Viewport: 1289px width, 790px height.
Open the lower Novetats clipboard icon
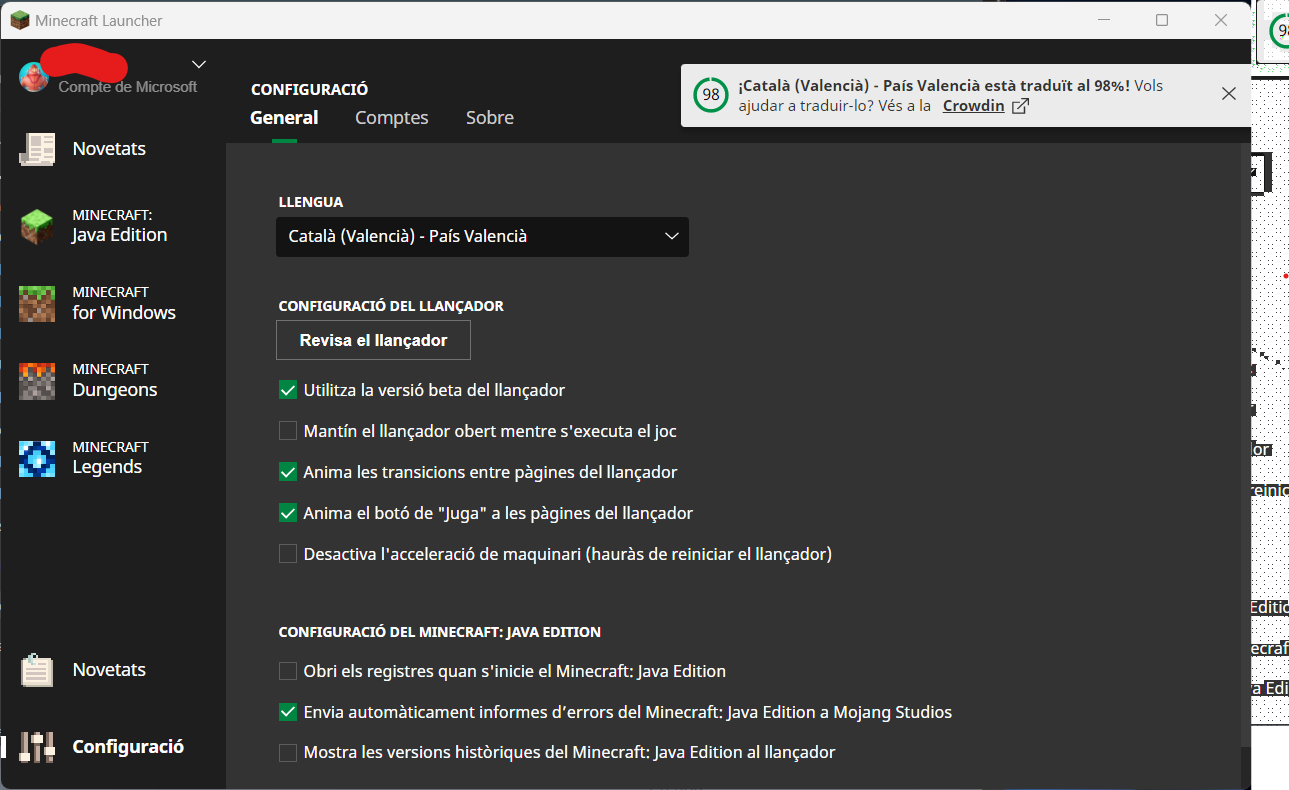click(38, 670)
